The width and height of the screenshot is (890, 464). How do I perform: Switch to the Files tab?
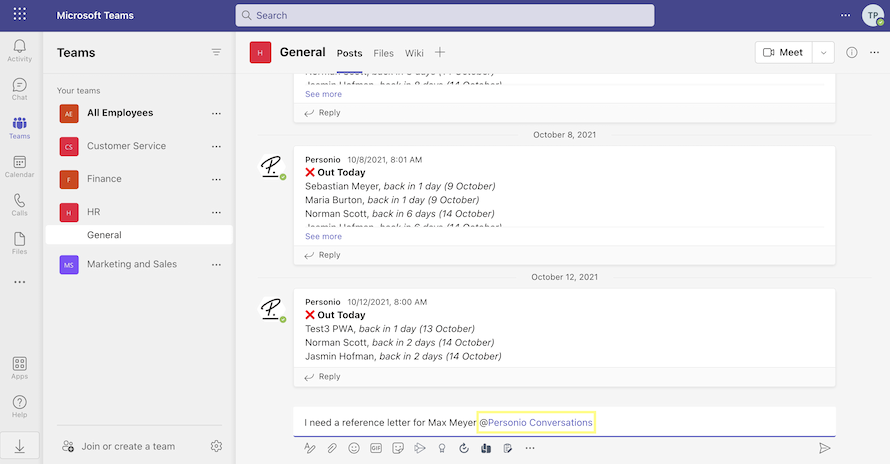[383, 53]
